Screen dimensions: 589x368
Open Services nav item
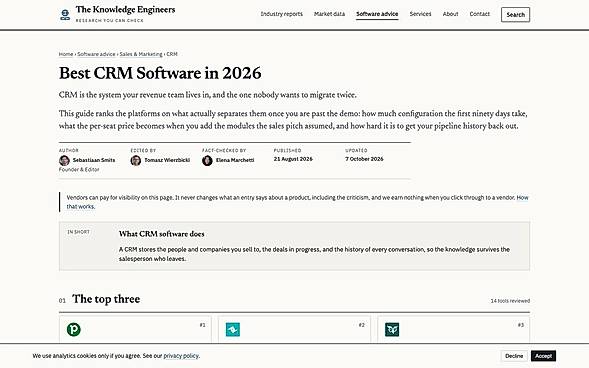(420, 14)
